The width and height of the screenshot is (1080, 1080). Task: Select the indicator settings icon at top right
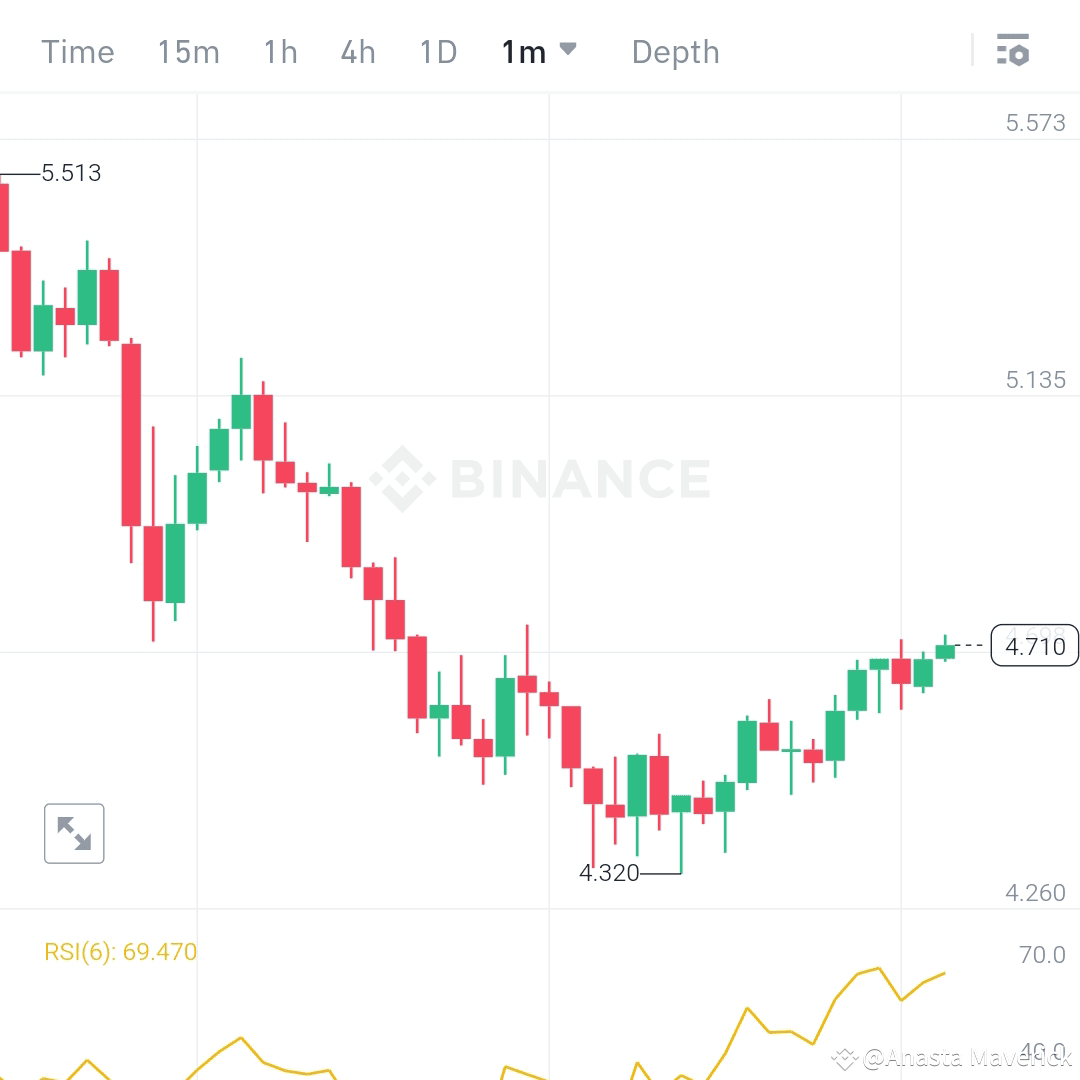click(1012, 48)
